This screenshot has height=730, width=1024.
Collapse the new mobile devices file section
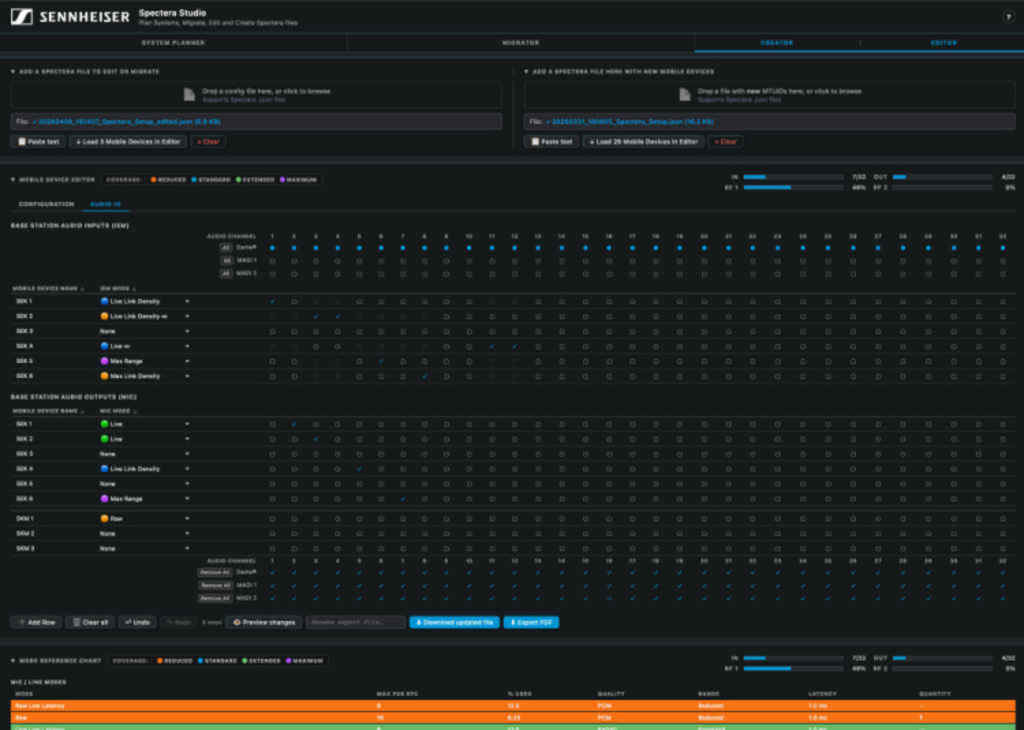coord(526,72)
